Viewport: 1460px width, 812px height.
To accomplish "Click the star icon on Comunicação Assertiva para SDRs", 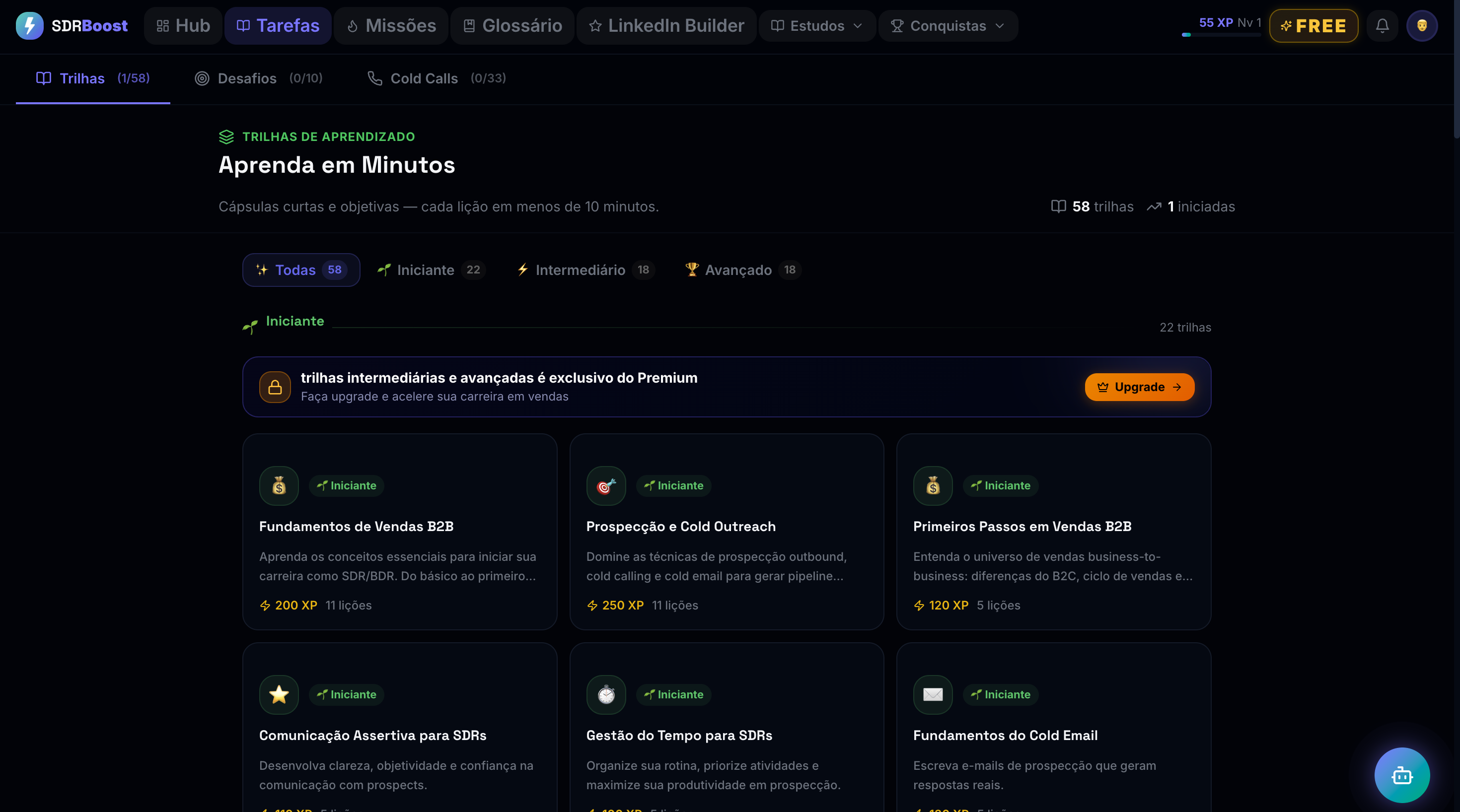I will pyautogui.click(x=278, y=695).
